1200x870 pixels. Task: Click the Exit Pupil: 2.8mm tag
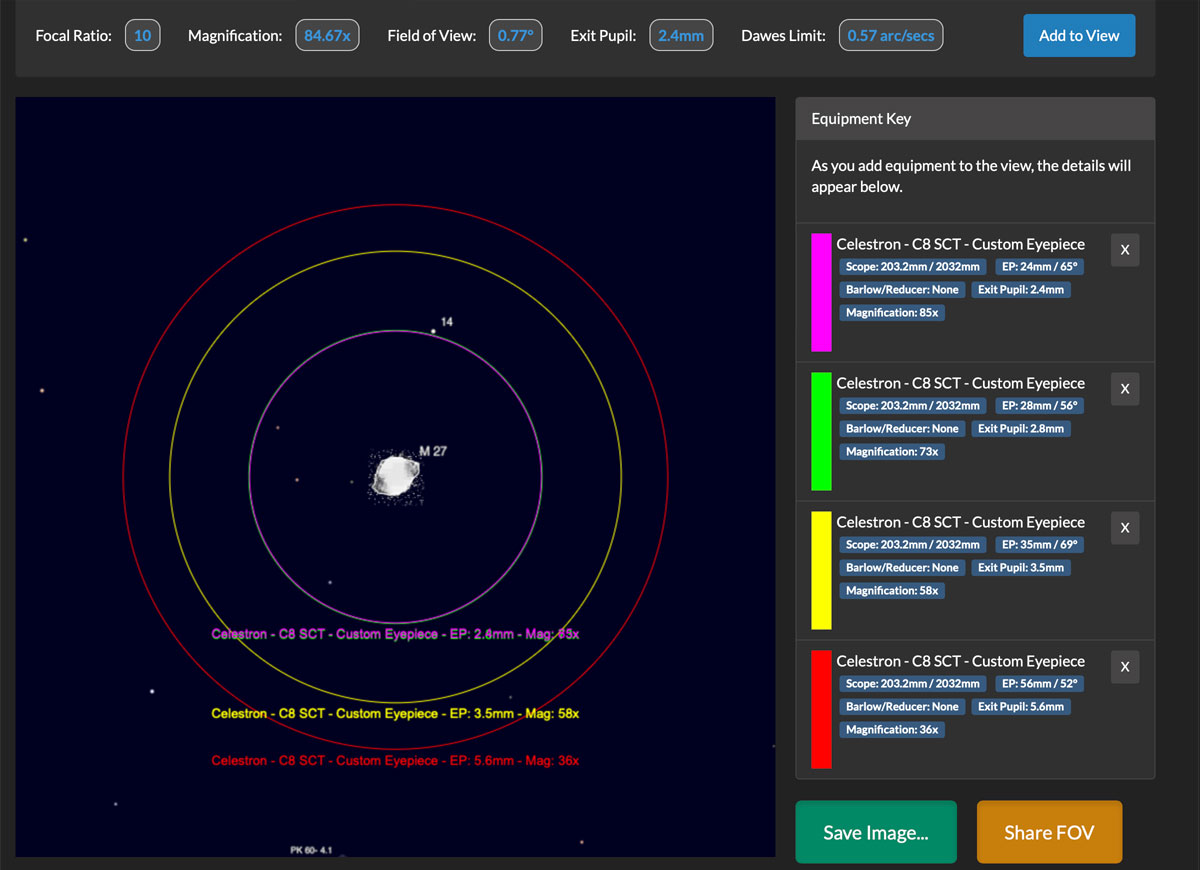pos(1021,428)
